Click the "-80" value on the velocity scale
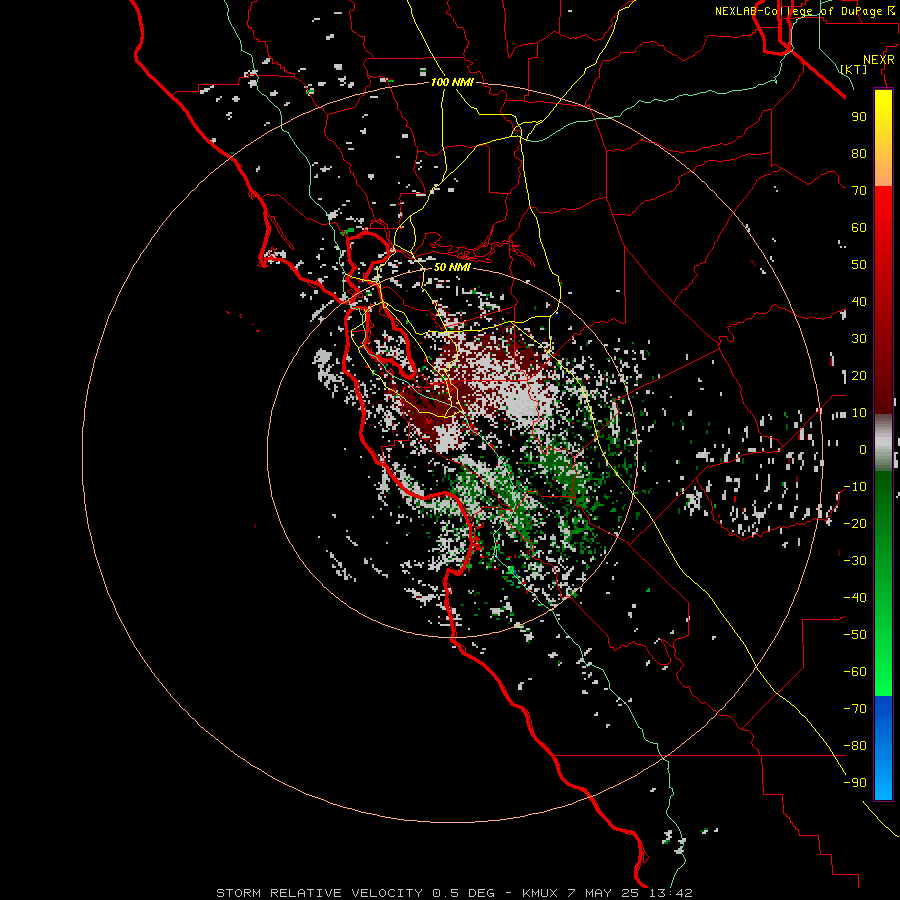 (855, 746)
